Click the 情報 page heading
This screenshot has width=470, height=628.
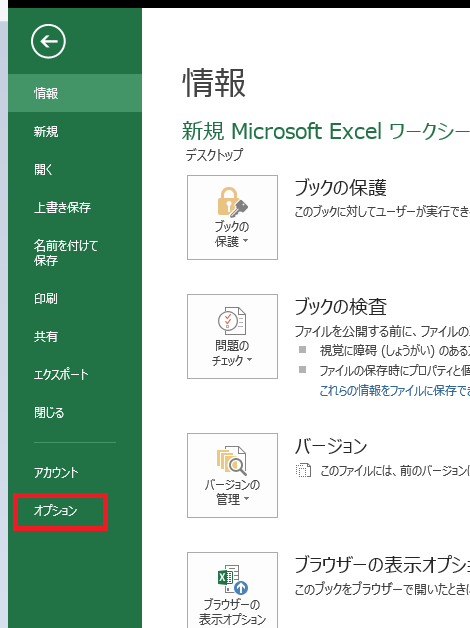pyautogui.click(x=214, y=83)
